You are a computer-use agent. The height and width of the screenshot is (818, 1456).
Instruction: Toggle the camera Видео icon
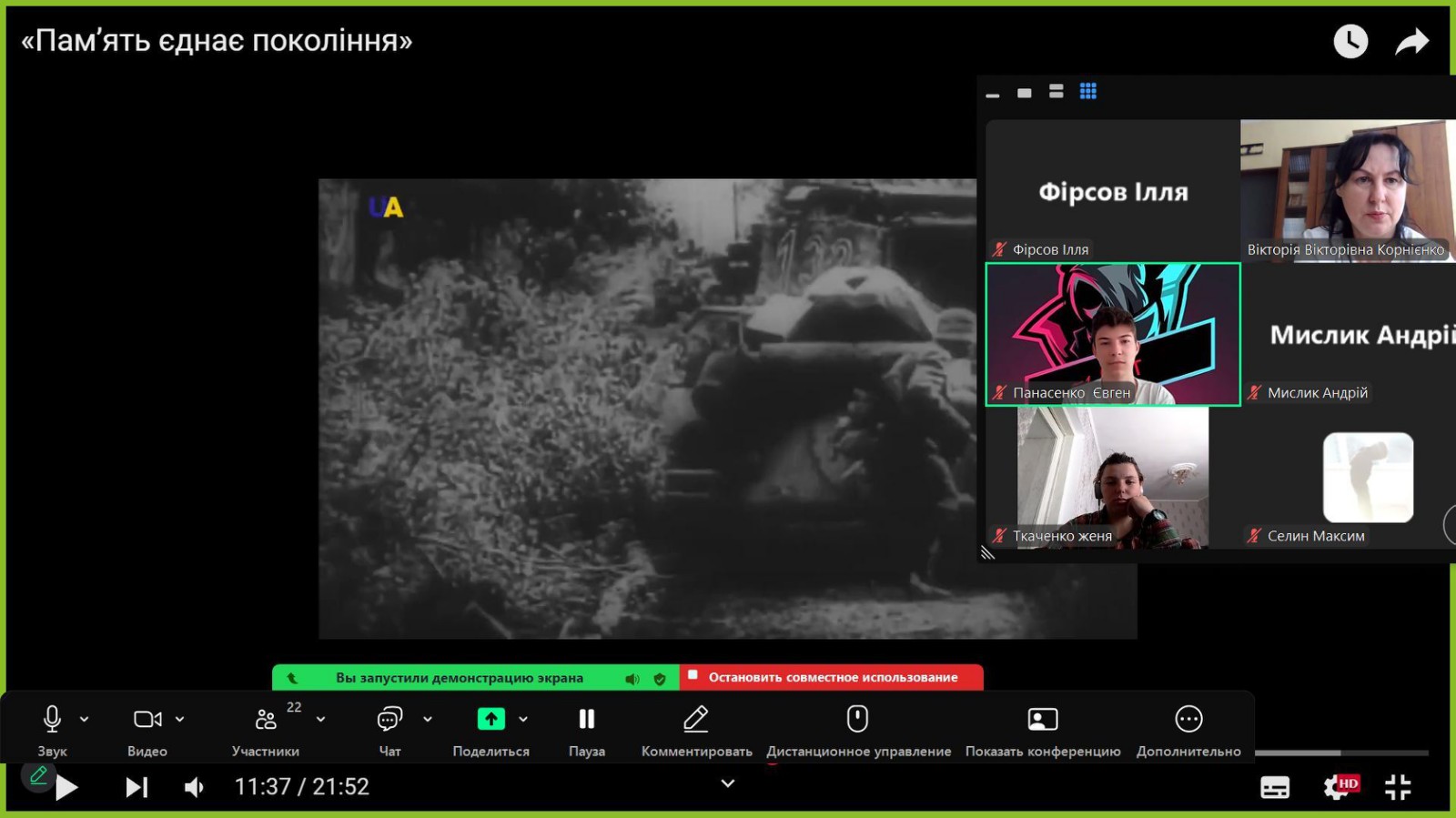point(147,719)
